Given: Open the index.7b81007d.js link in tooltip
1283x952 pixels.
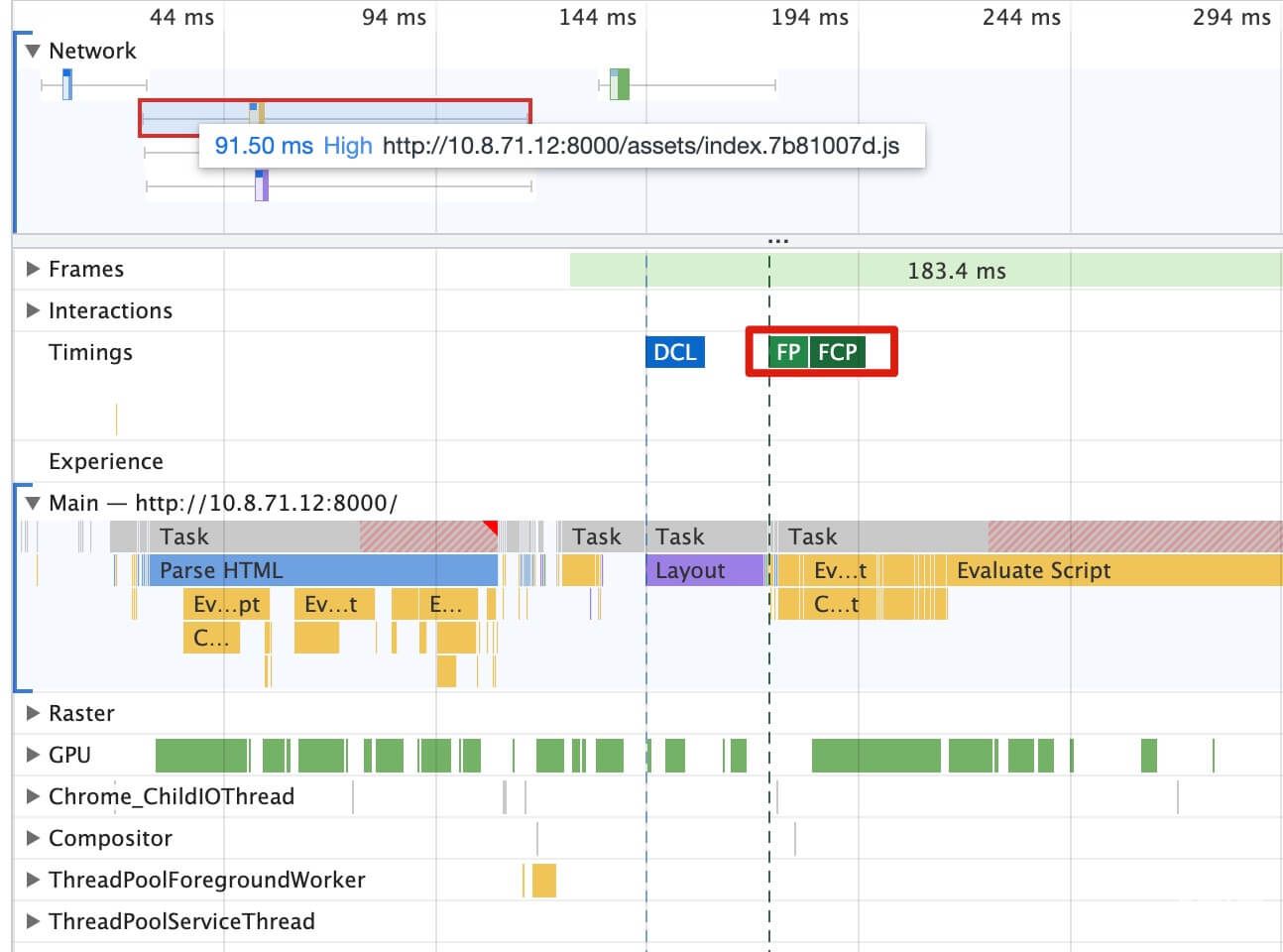Looking at the screenshot, I should click(x=640, y=146).
